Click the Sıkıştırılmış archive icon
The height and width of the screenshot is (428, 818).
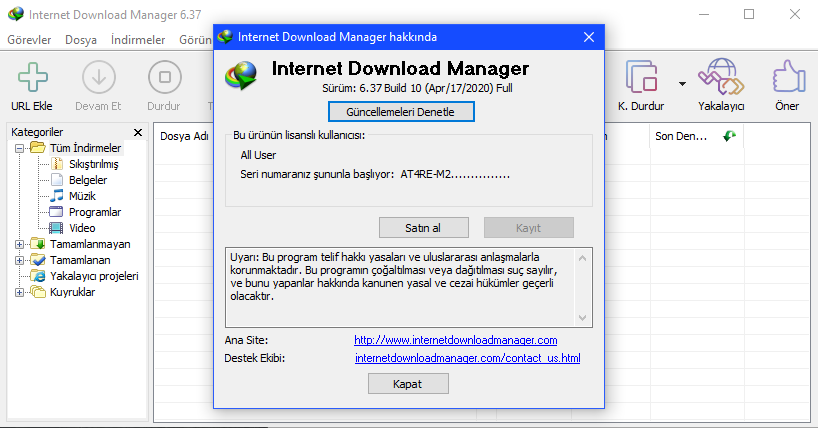[57, 164]
